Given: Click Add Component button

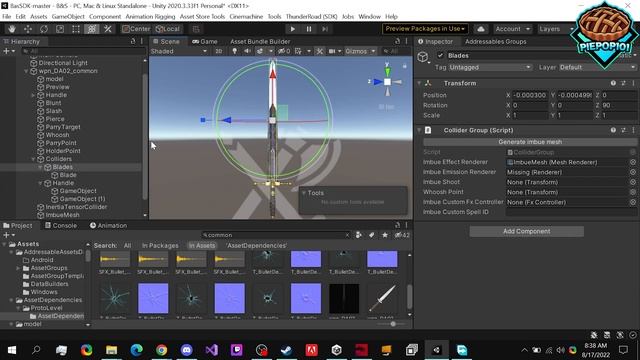Looking at the screenshot, I should 526,231.
